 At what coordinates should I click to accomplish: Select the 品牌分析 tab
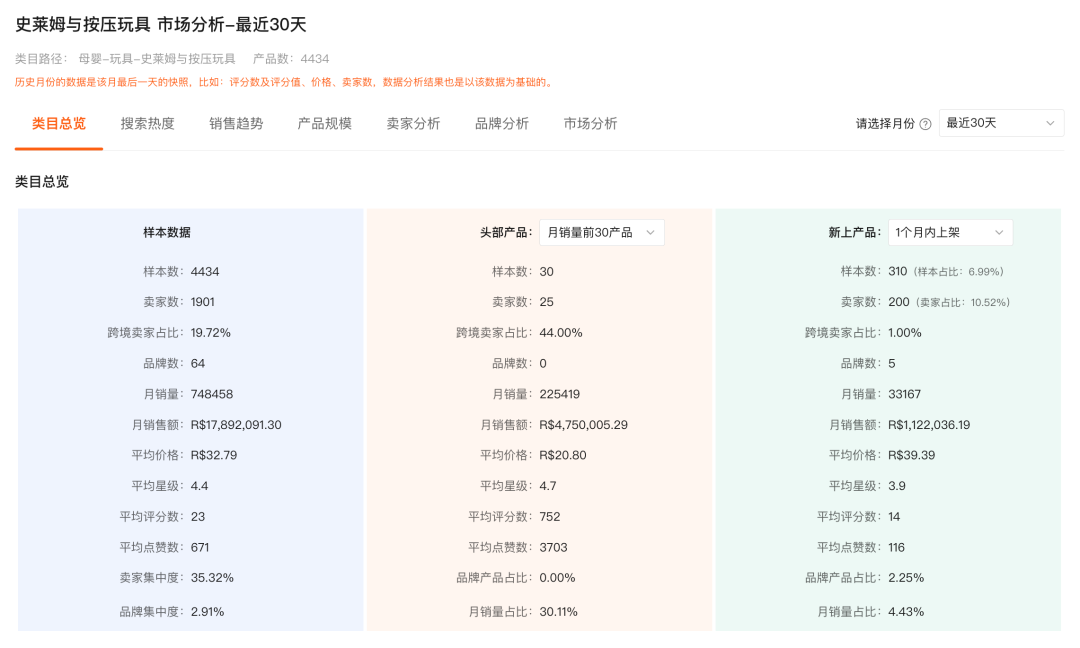[x=501, y=124]
